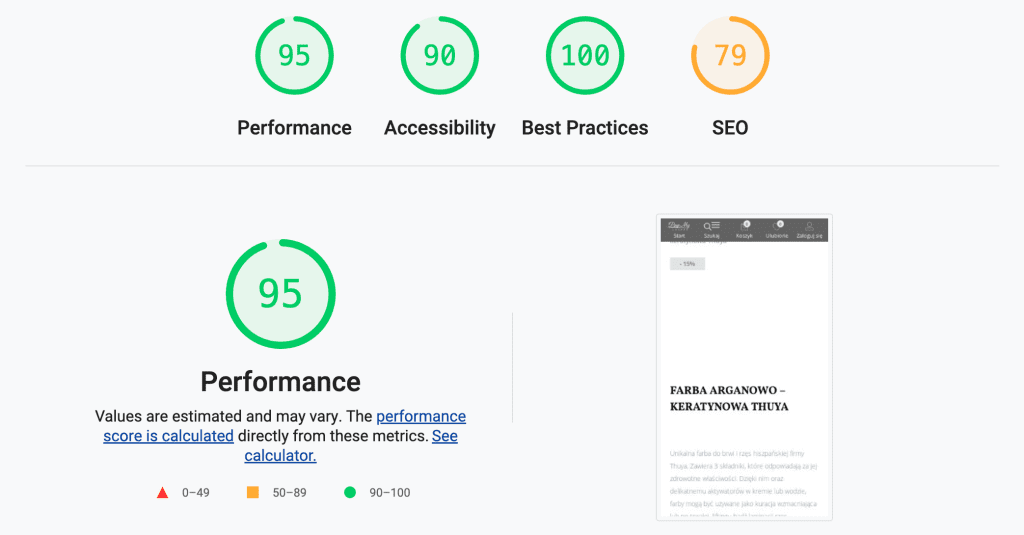Viewport: 1024px width, 535px height.
Task: Click the mobile page screenshot thumbnail
Action: [x=744, y=368]
